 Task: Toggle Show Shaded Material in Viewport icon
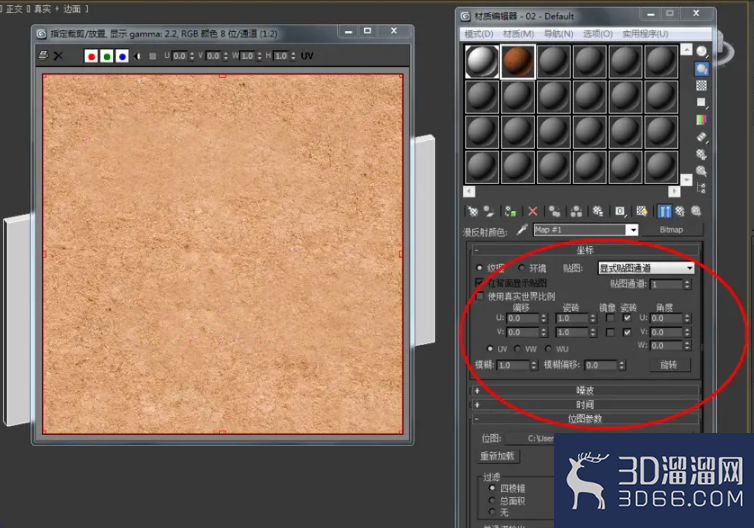click(641, 211)
